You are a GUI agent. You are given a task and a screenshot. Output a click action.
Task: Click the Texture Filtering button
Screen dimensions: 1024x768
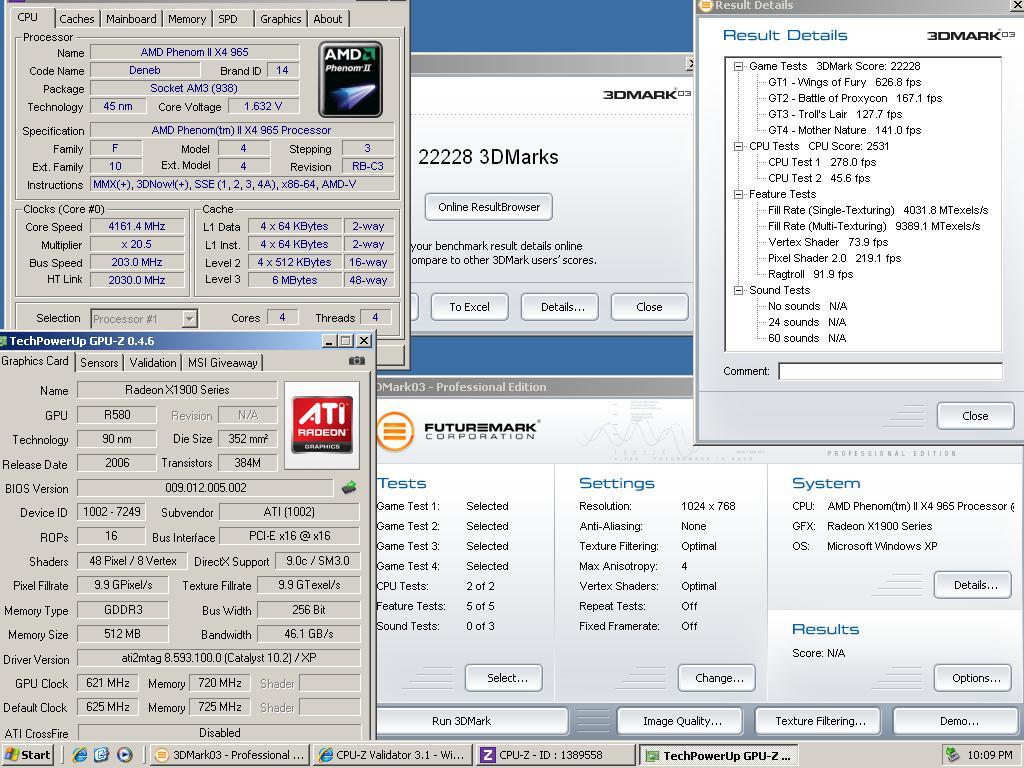point(818,721)
